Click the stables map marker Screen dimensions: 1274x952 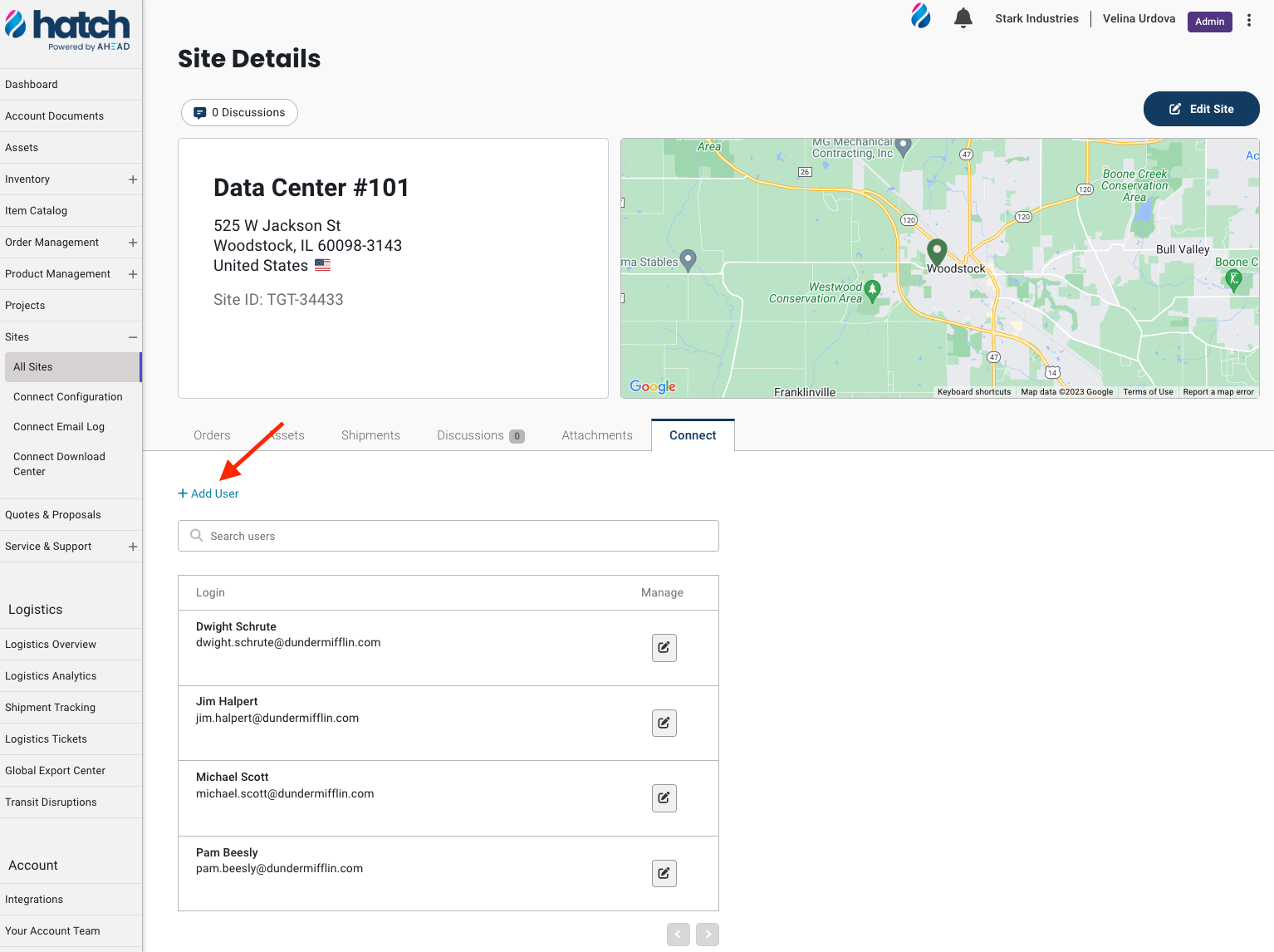point(688,260)
